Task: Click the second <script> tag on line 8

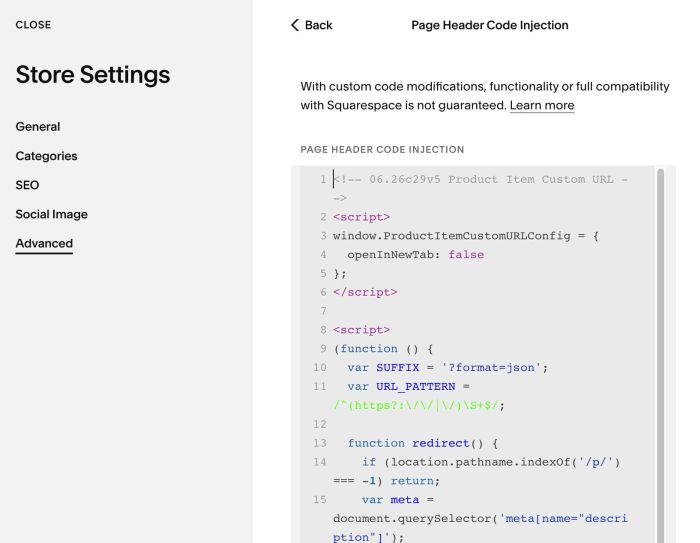Action: click(362, 330)
